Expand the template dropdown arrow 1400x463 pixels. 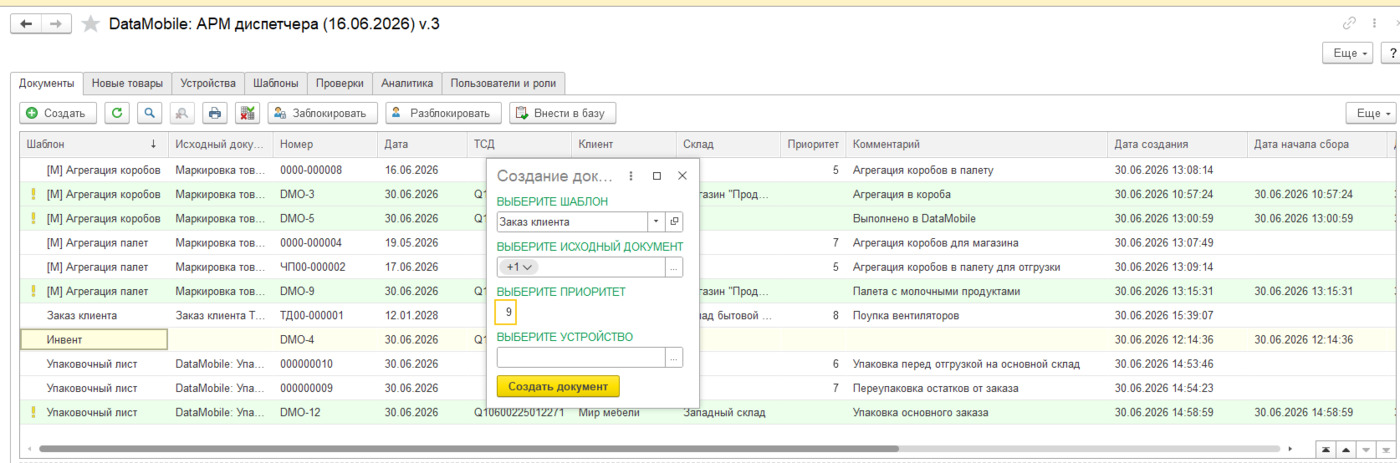click(x=656, y=222)
